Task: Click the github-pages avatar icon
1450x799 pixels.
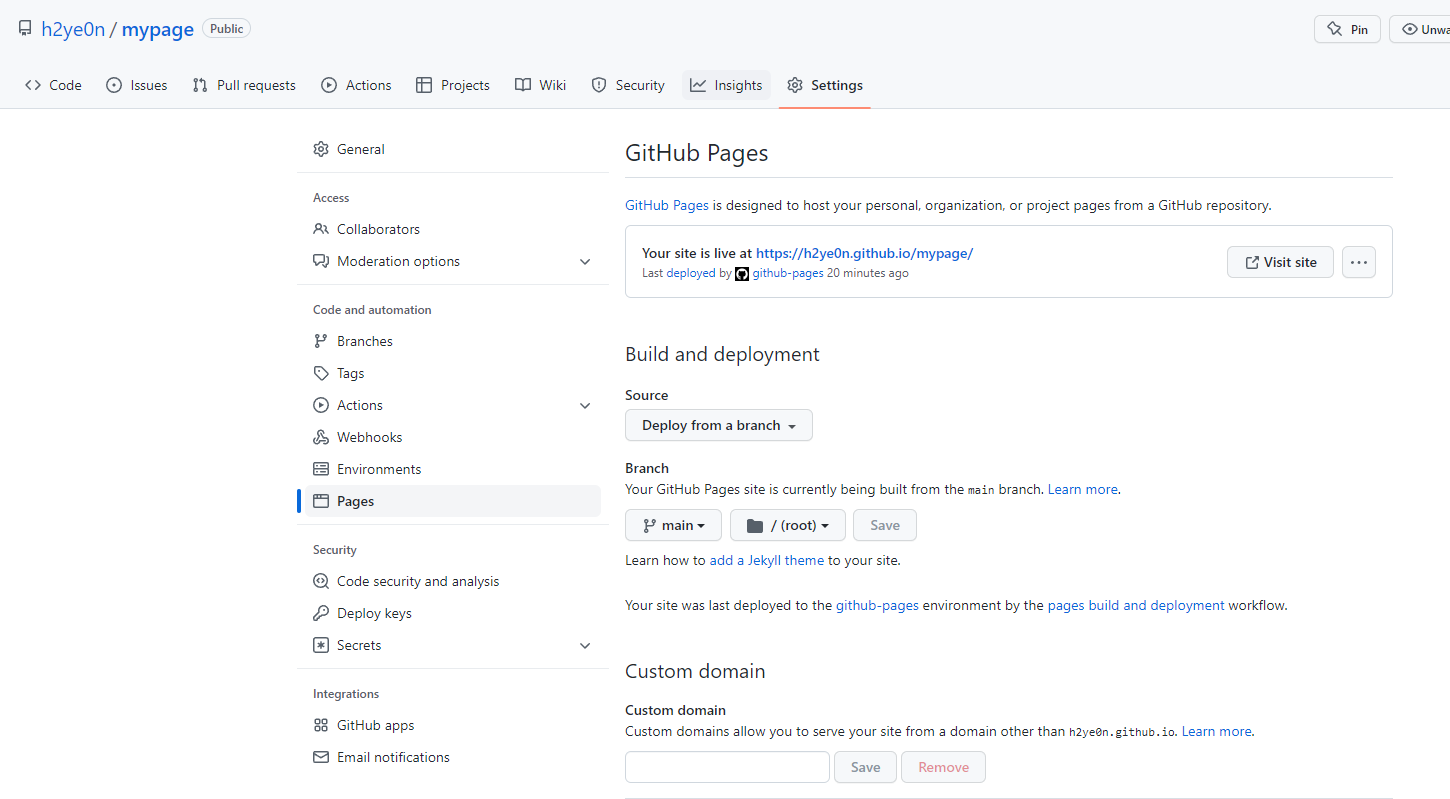Action: (x=742, y=273)
